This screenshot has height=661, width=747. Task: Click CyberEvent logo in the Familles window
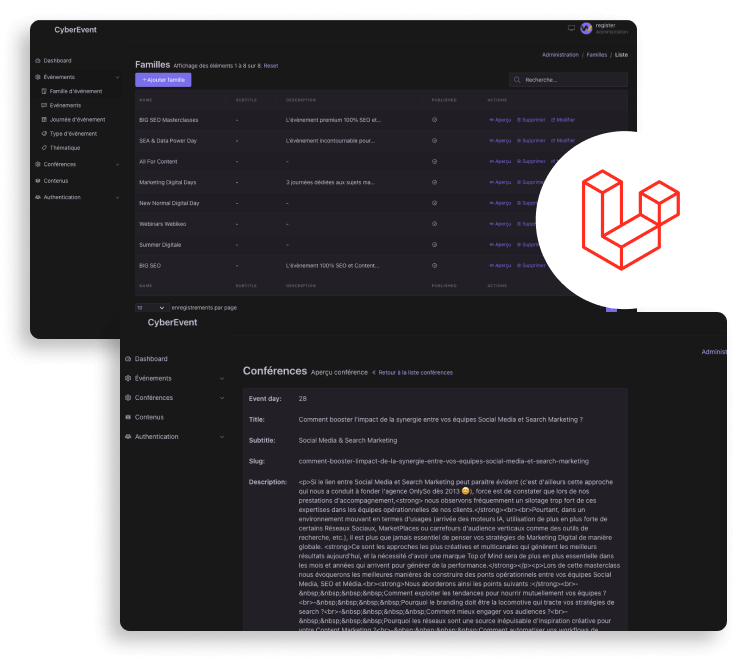click(x=75, y=30)
